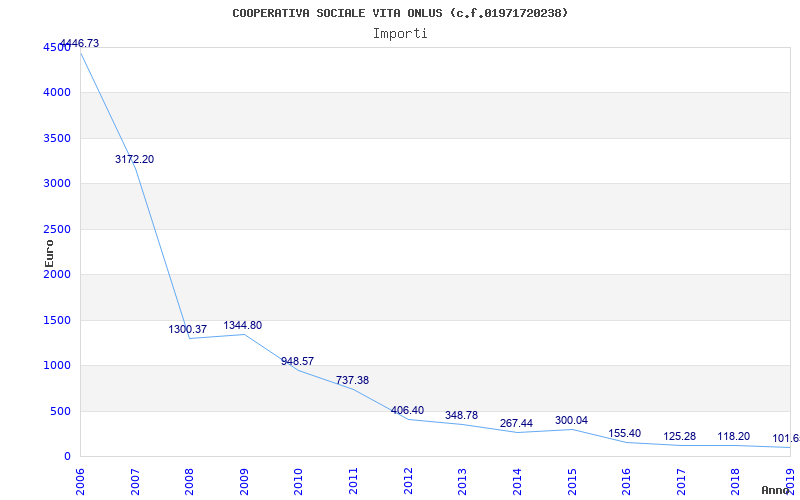Select the 118.20 value label

coord(734,436)
